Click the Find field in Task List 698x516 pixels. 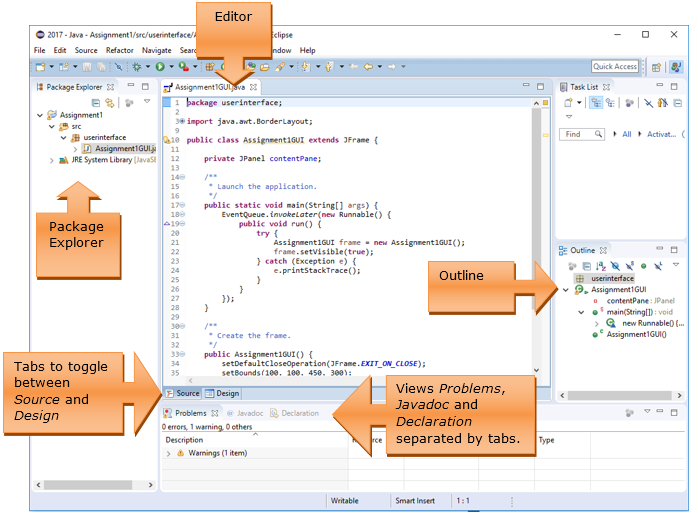coord(581,134)
